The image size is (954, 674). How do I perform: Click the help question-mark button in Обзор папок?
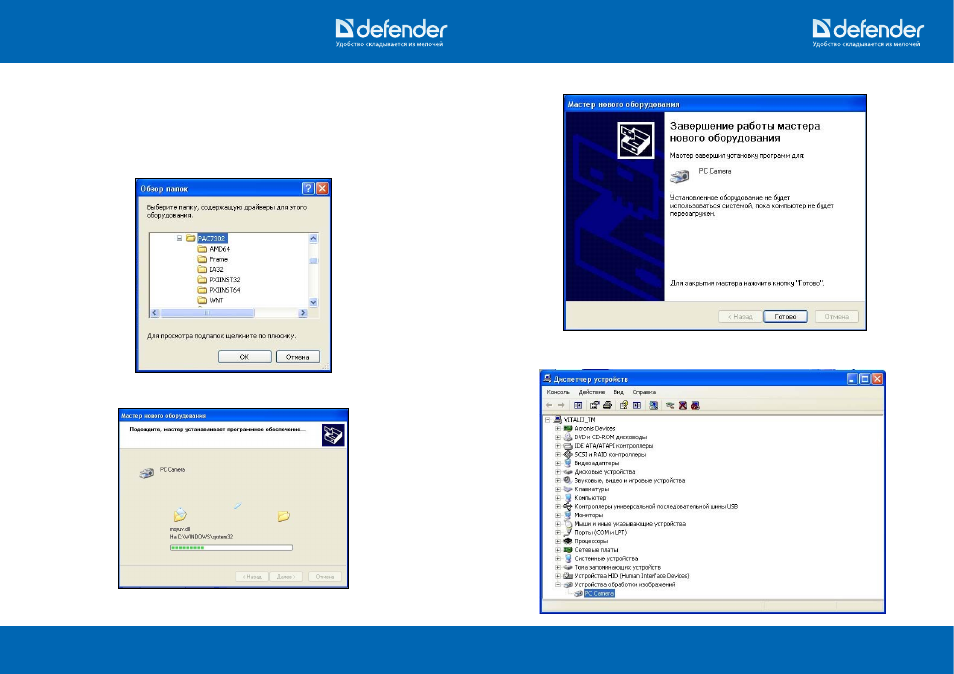pyautogui.click(x=308, y=189)
